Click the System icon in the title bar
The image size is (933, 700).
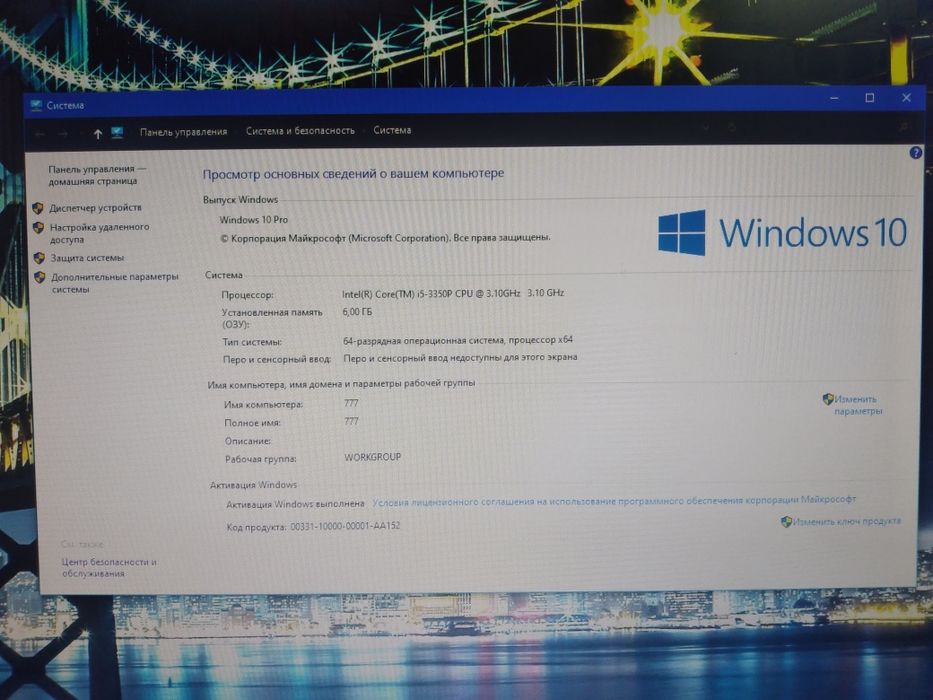[37, 105]
